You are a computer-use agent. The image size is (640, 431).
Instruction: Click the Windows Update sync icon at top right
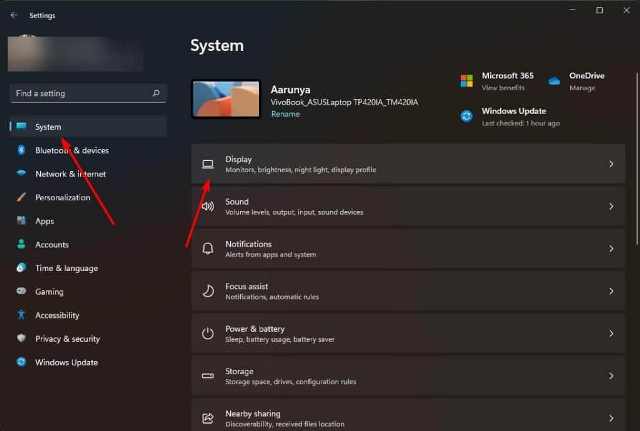point(467,116)
